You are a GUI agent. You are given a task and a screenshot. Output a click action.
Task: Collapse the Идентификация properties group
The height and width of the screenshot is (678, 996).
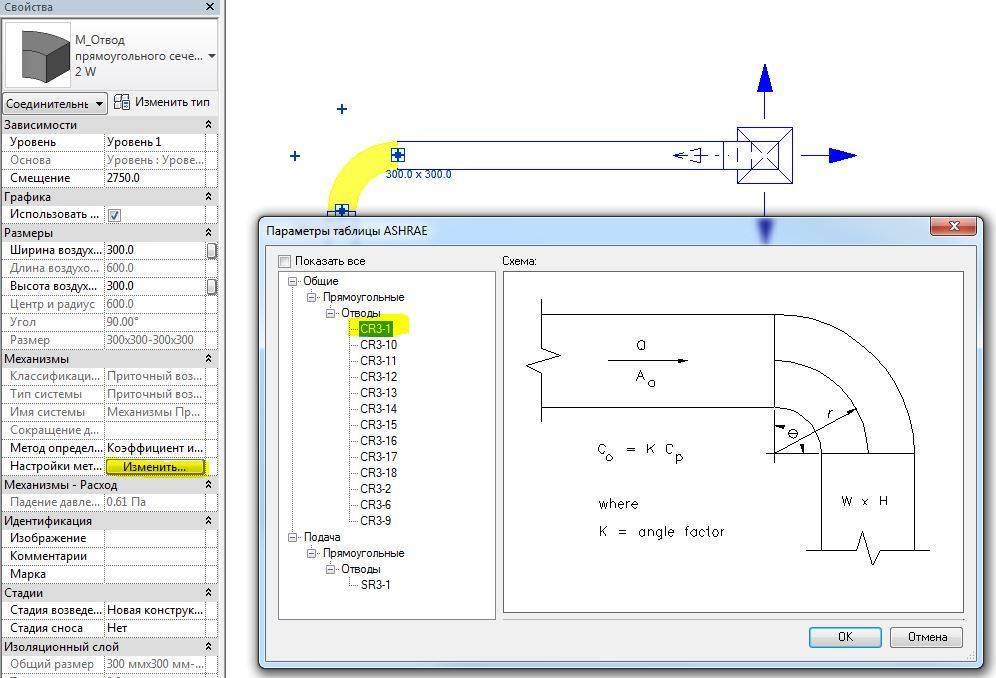click(x=208, y=520)
